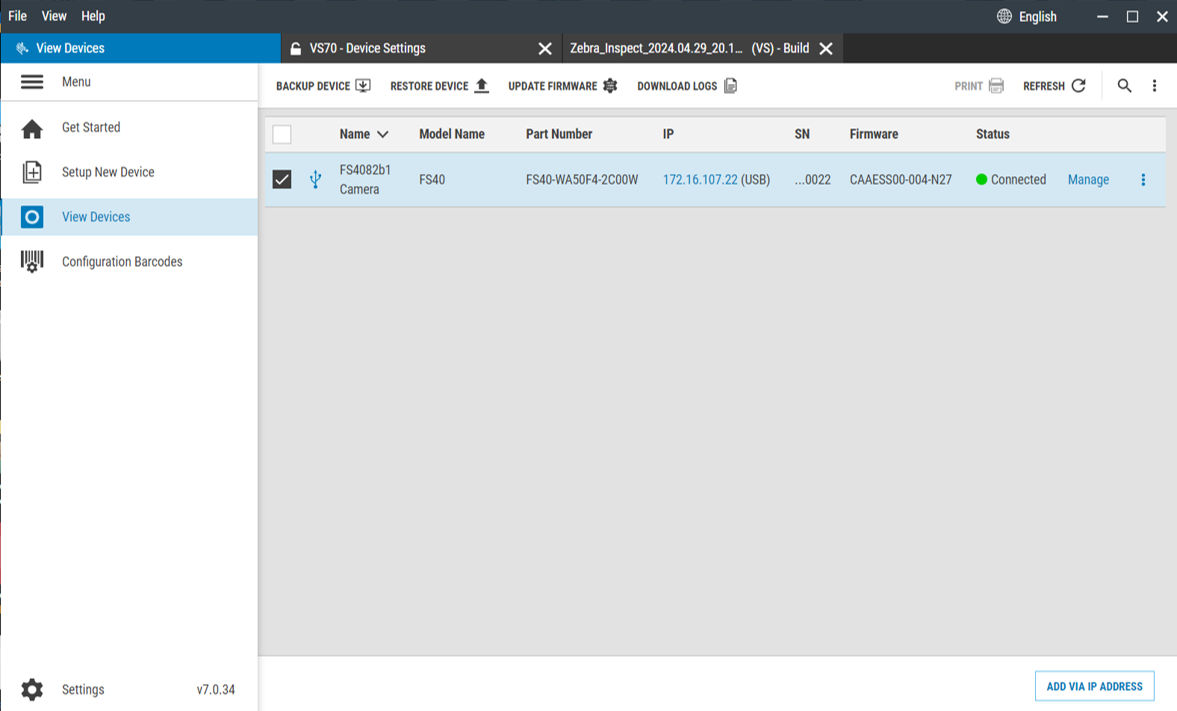Viewport: 1177px width, 711px height.
Task: Click the FS40-WA50F4-2C00W part number cell
Action: coord(582,179)
